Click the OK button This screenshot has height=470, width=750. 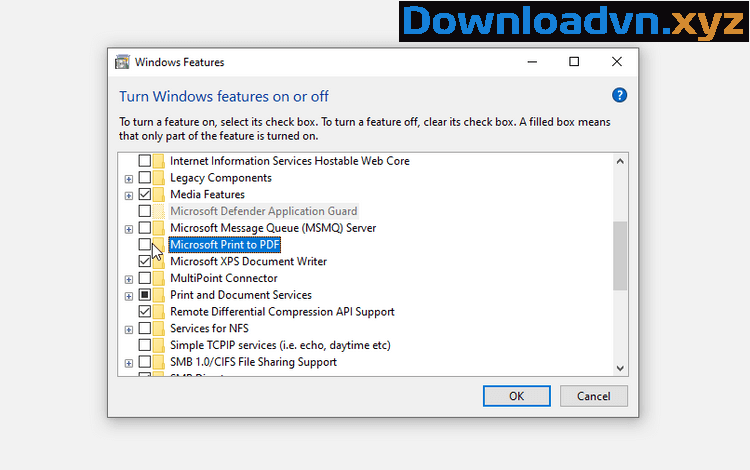517,396
